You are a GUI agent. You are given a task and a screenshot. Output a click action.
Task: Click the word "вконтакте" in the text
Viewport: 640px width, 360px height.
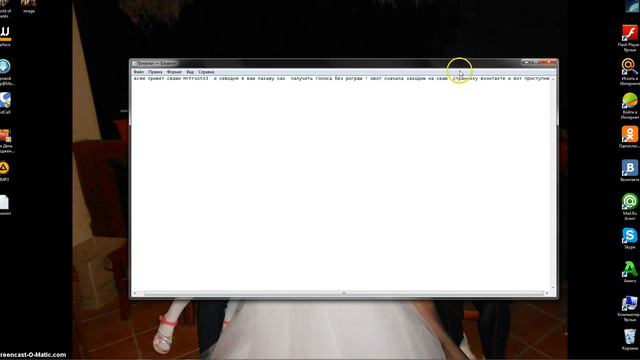point(493,78)
